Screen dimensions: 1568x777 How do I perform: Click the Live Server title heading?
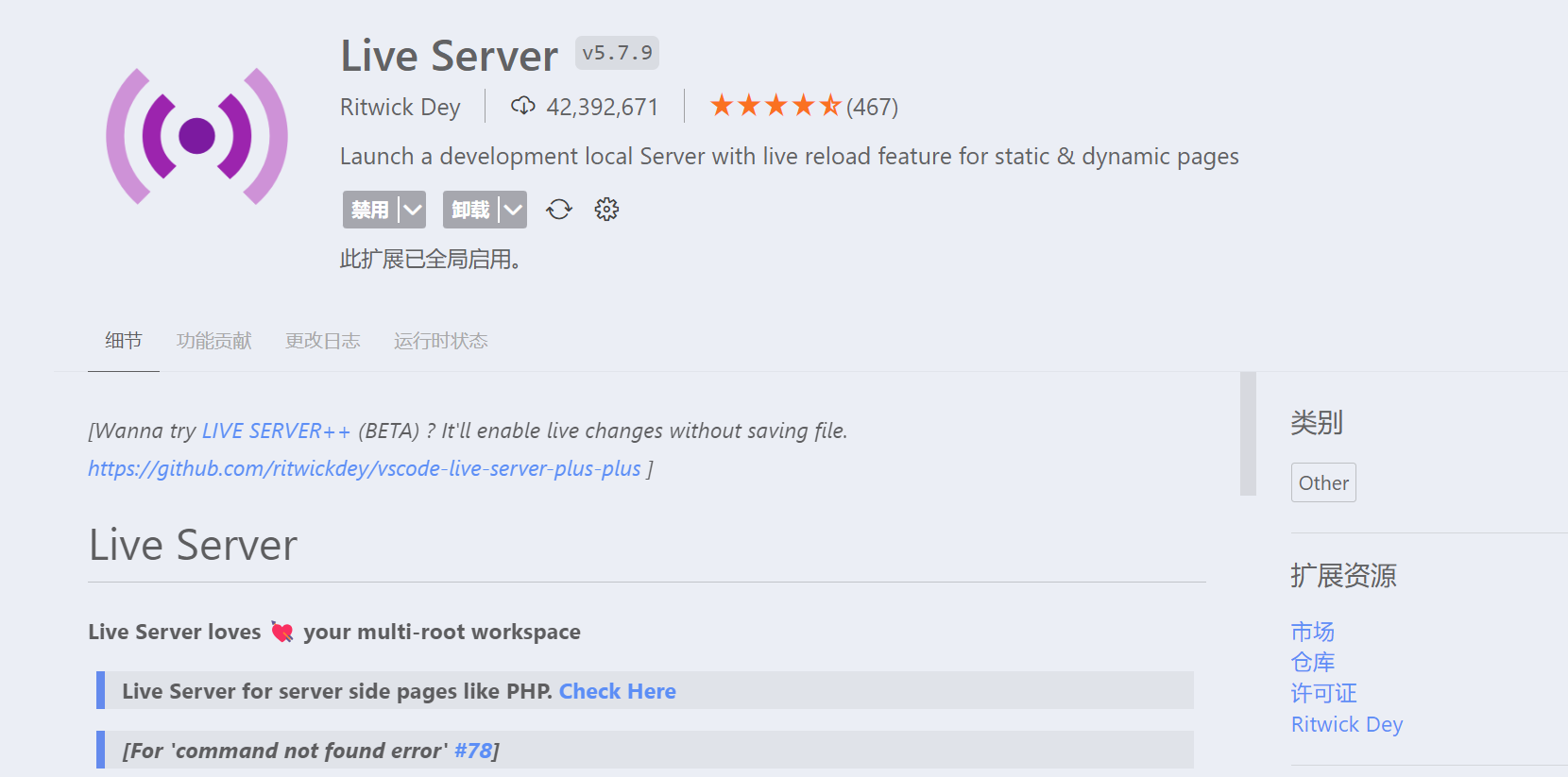[449, 56]
